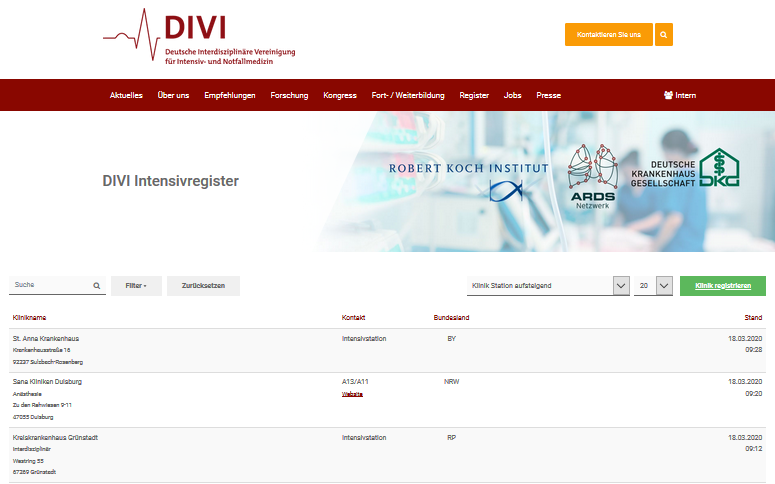Click the Stand column header
The width and height of the screenshot is (775, 484).
[x=753, y=317]
